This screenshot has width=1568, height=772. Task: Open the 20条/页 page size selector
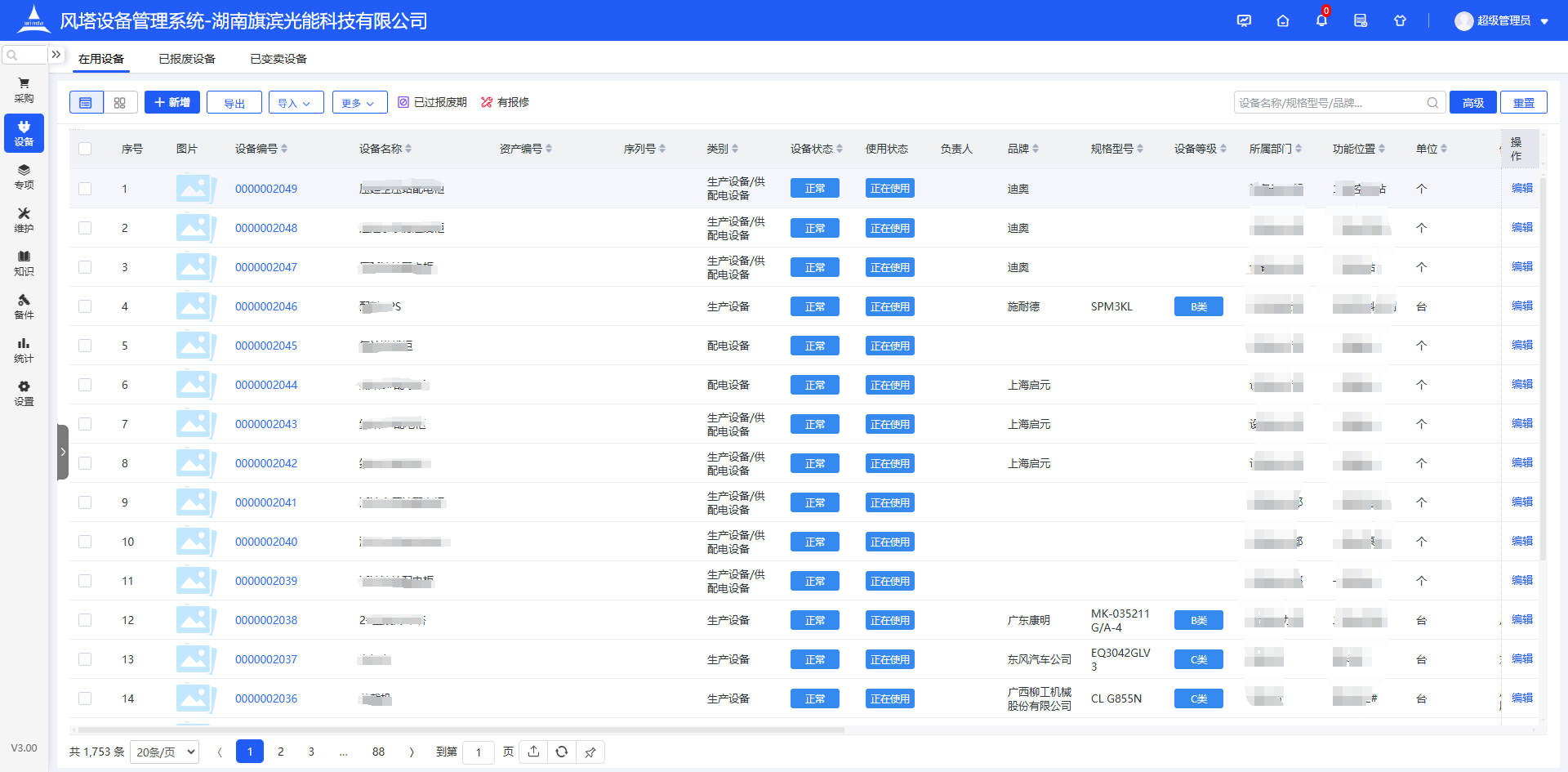point(165,752)
